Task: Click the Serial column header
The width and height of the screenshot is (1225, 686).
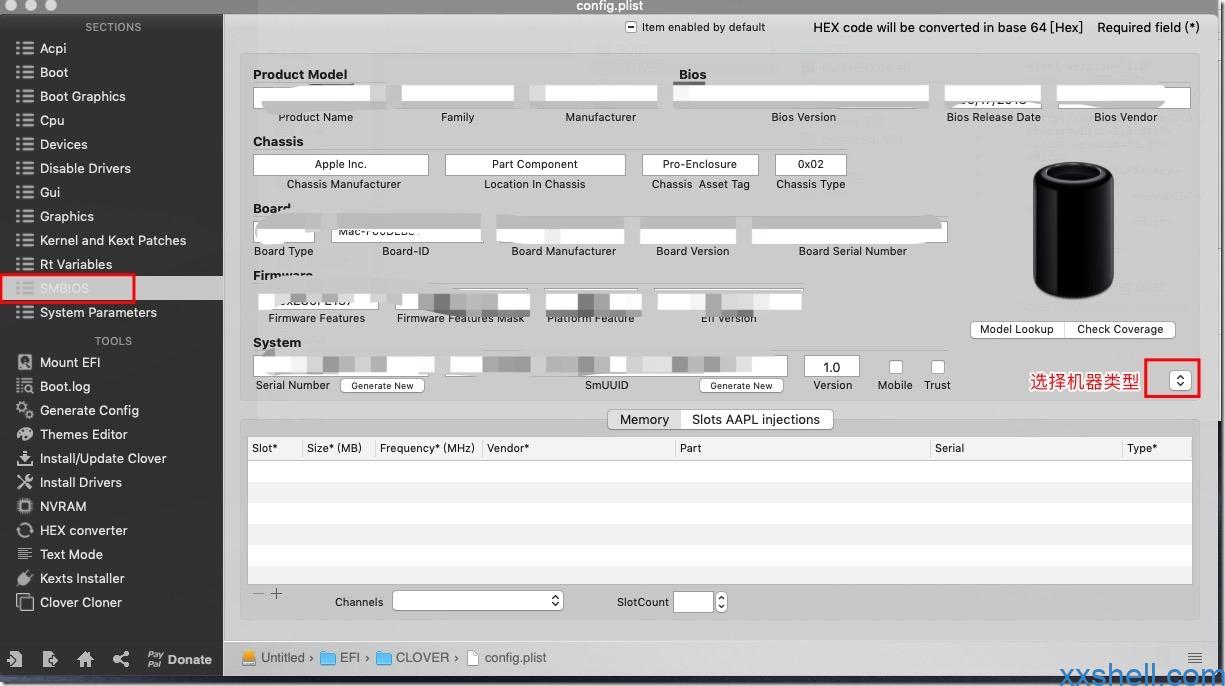Action: coord(1026,448)
